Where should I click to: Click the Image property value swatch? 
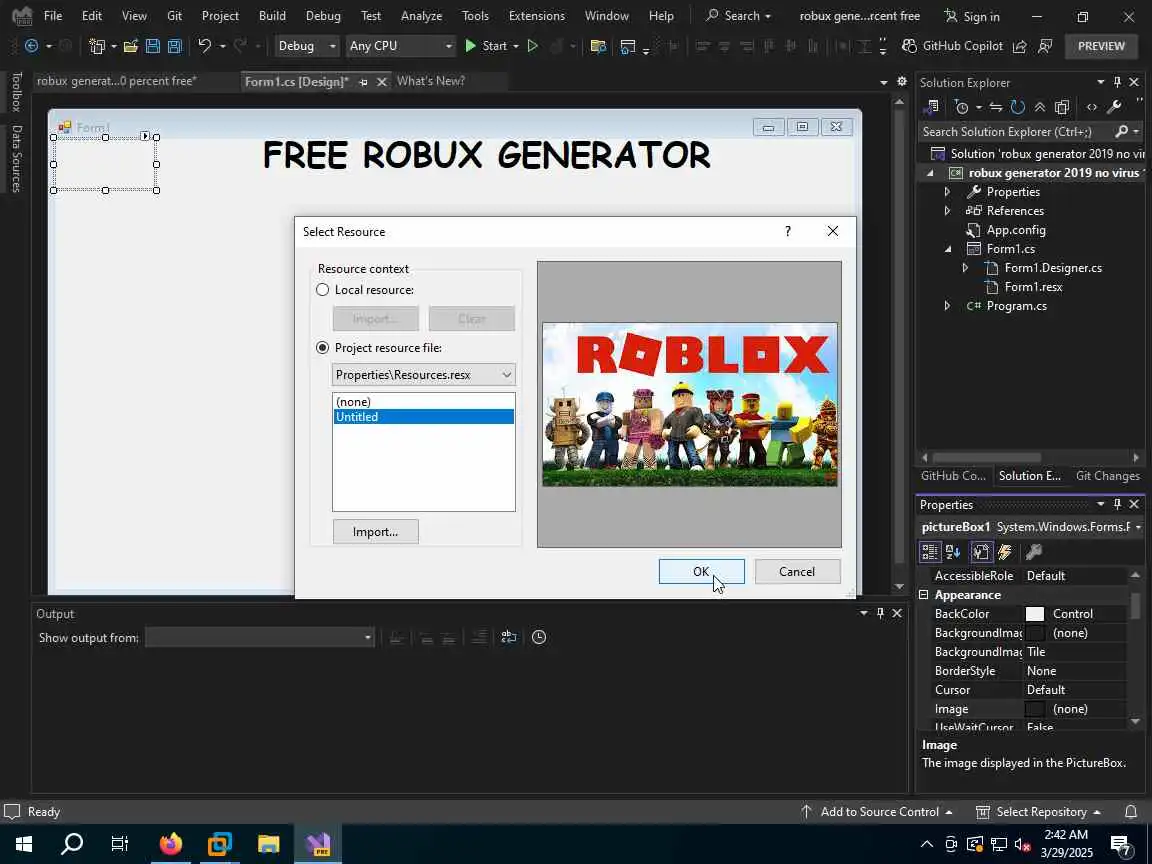point(1034,710)
